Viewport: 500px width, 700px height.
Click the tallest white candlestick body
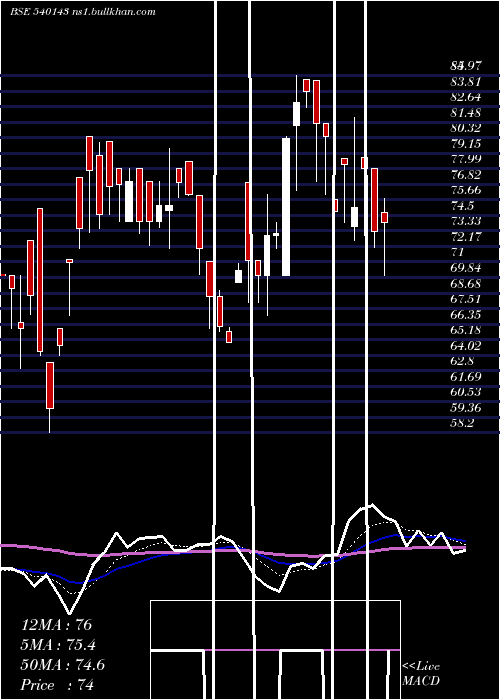click(286, 207)
